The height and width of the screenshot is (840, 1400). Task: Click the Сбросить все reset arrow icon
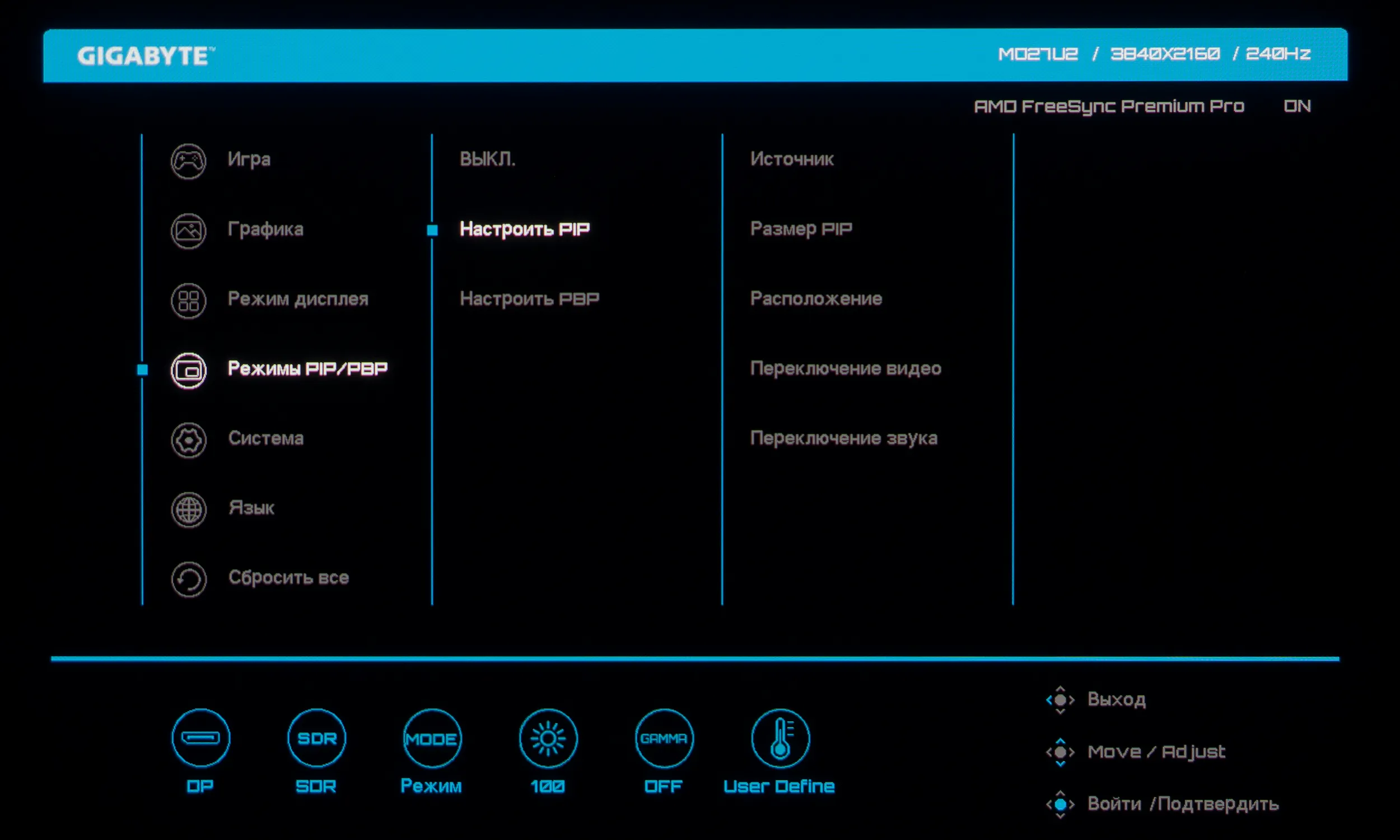[188, 579]
